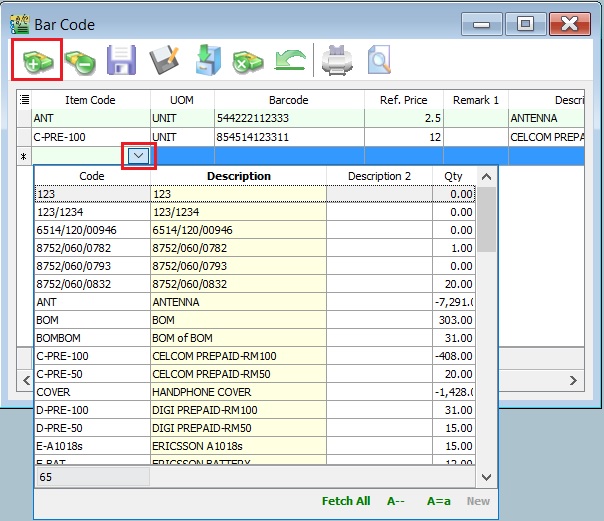
Task: Click Fetch All in lookup footer
Action: pos(345,501)
